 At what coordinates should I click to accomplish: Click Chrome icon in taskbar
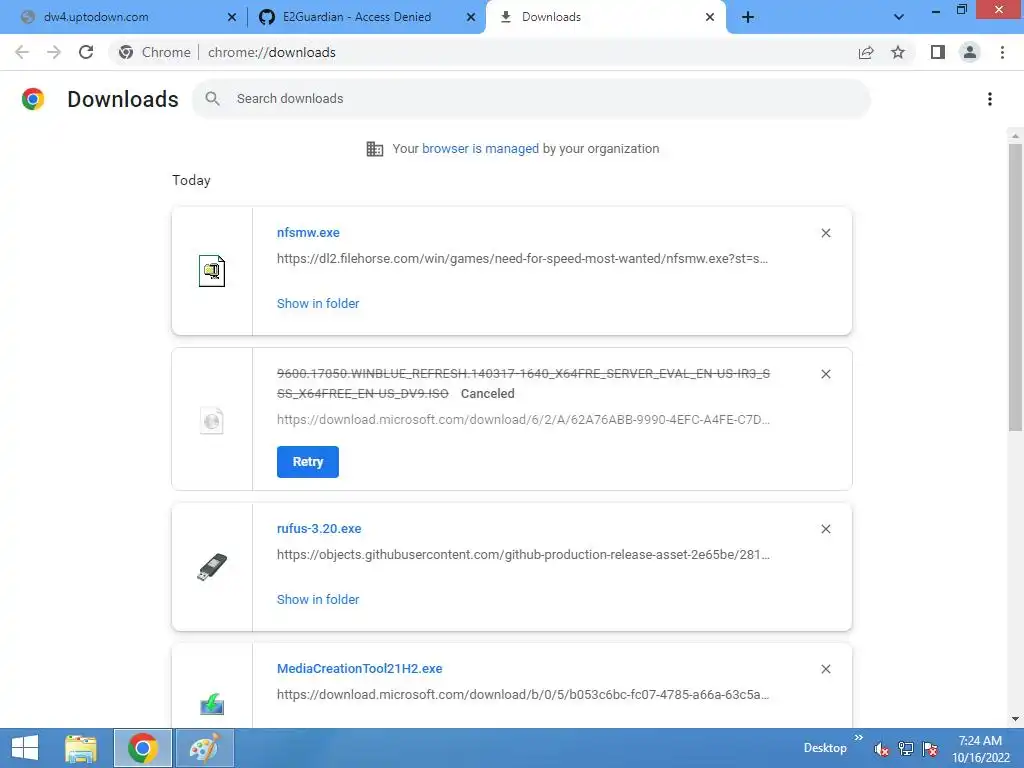[x=143, y=748]
